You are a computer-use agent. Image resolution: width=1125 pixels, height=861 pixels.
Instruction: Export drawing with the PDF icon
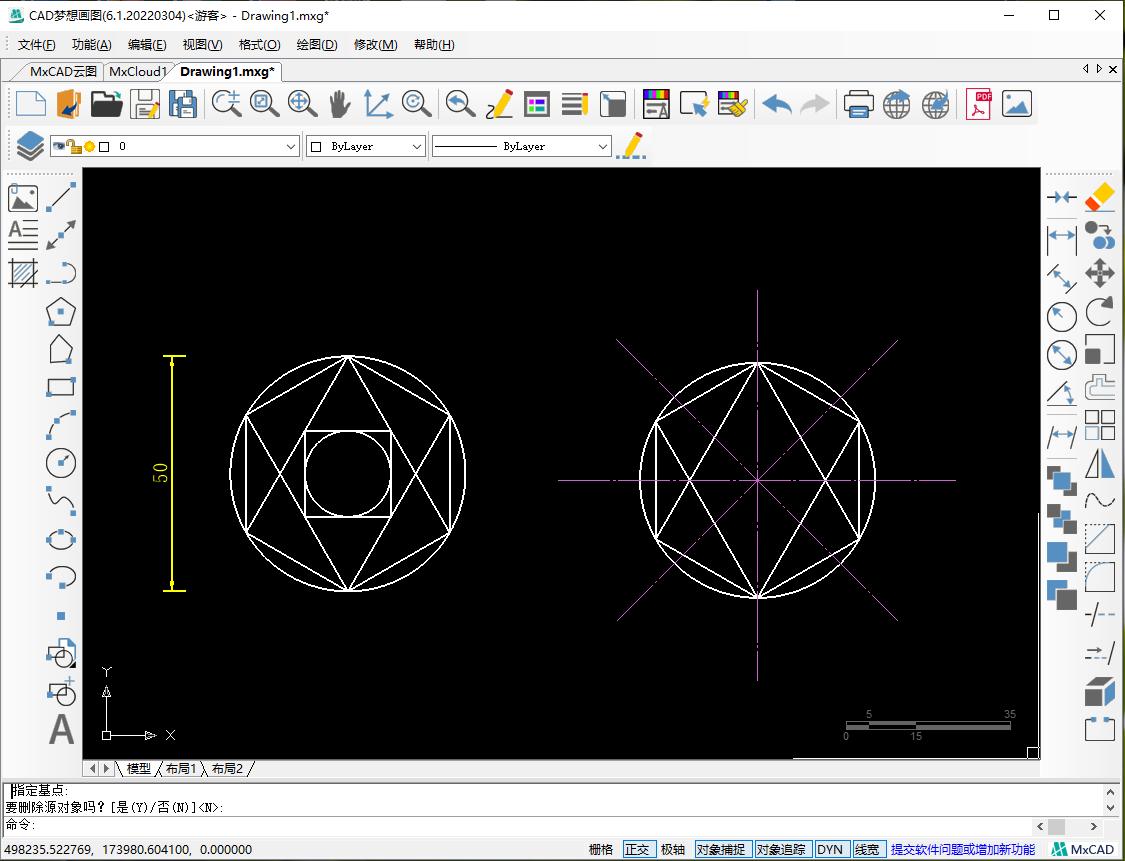(x=977, y=104)
